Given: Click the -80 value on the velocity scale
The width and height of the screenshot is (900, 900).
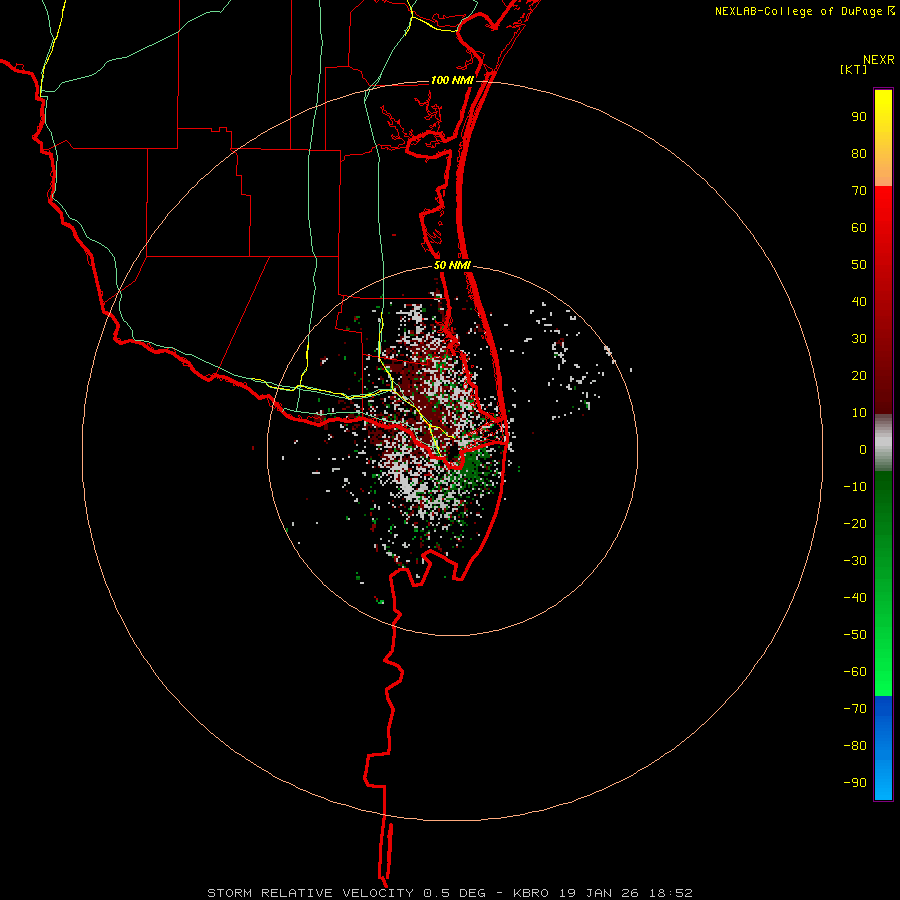Looking at the screenshot, I should [855, 746].
